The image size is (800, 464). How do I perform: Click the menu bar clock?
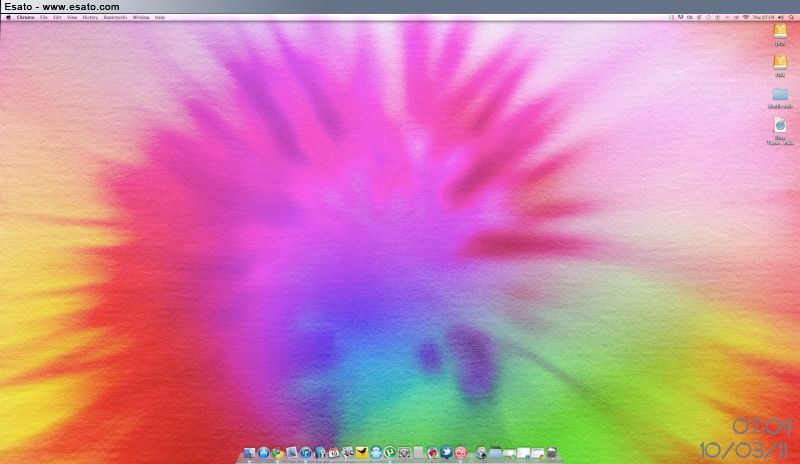coord(762,18)
